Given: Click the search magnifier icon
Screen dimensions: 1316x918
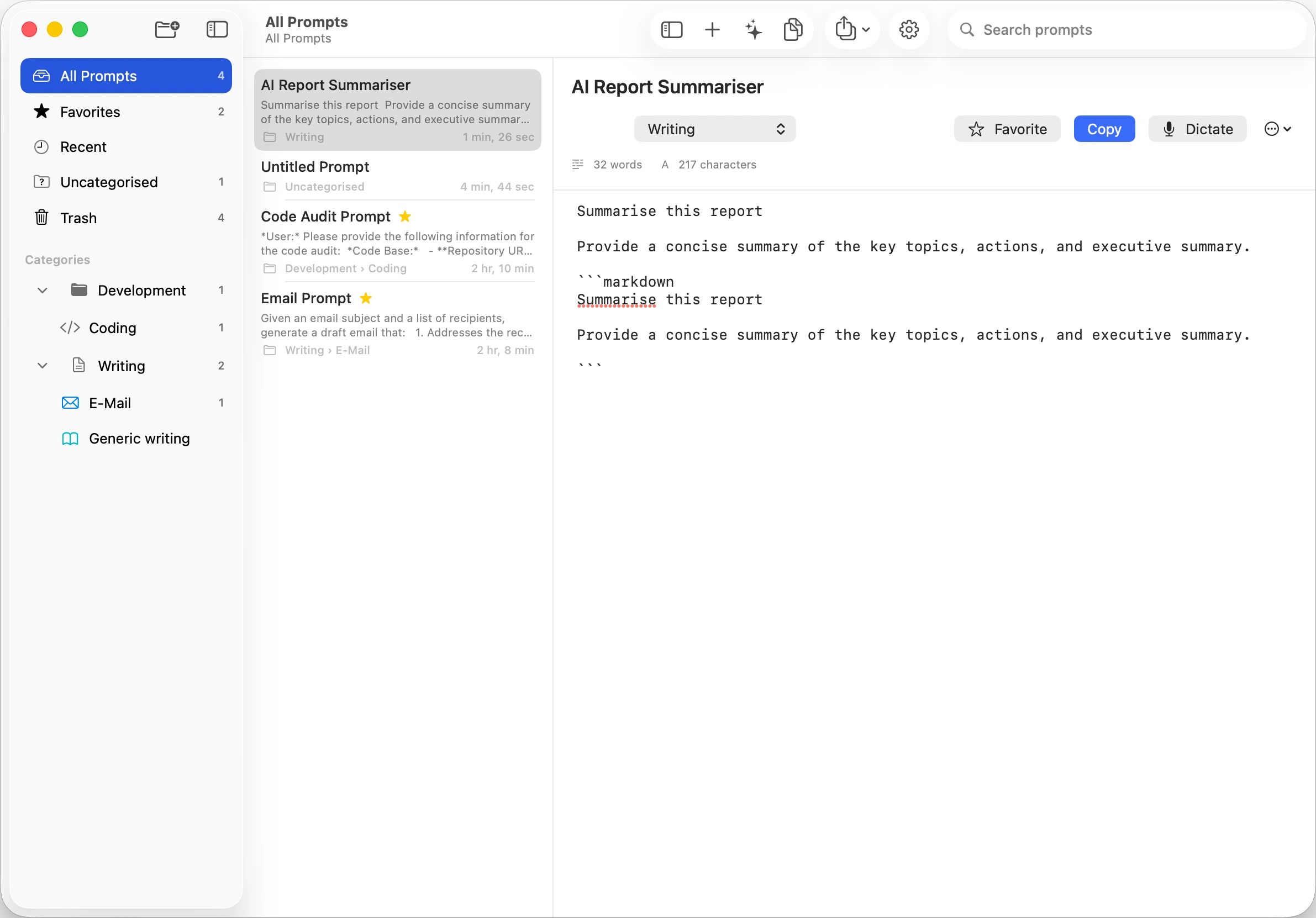Looking at the screenshot, I should point(967,29).
